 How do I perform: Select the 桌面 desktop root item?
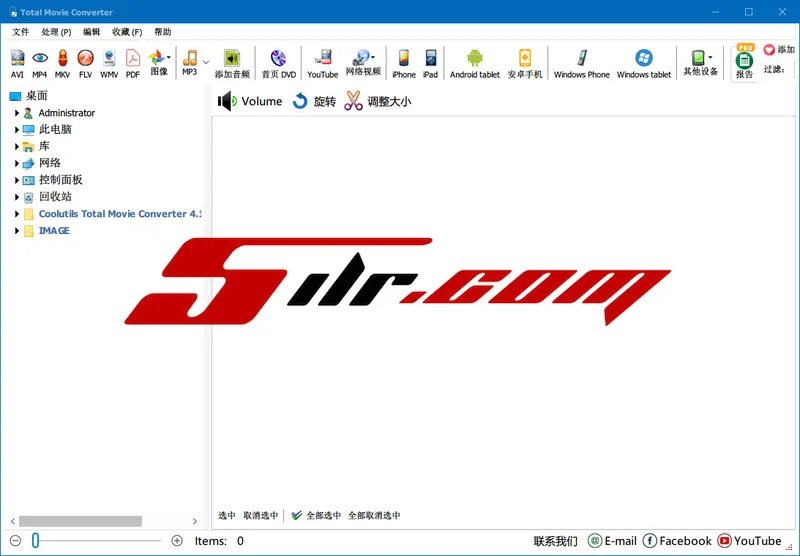pos(36,95)
